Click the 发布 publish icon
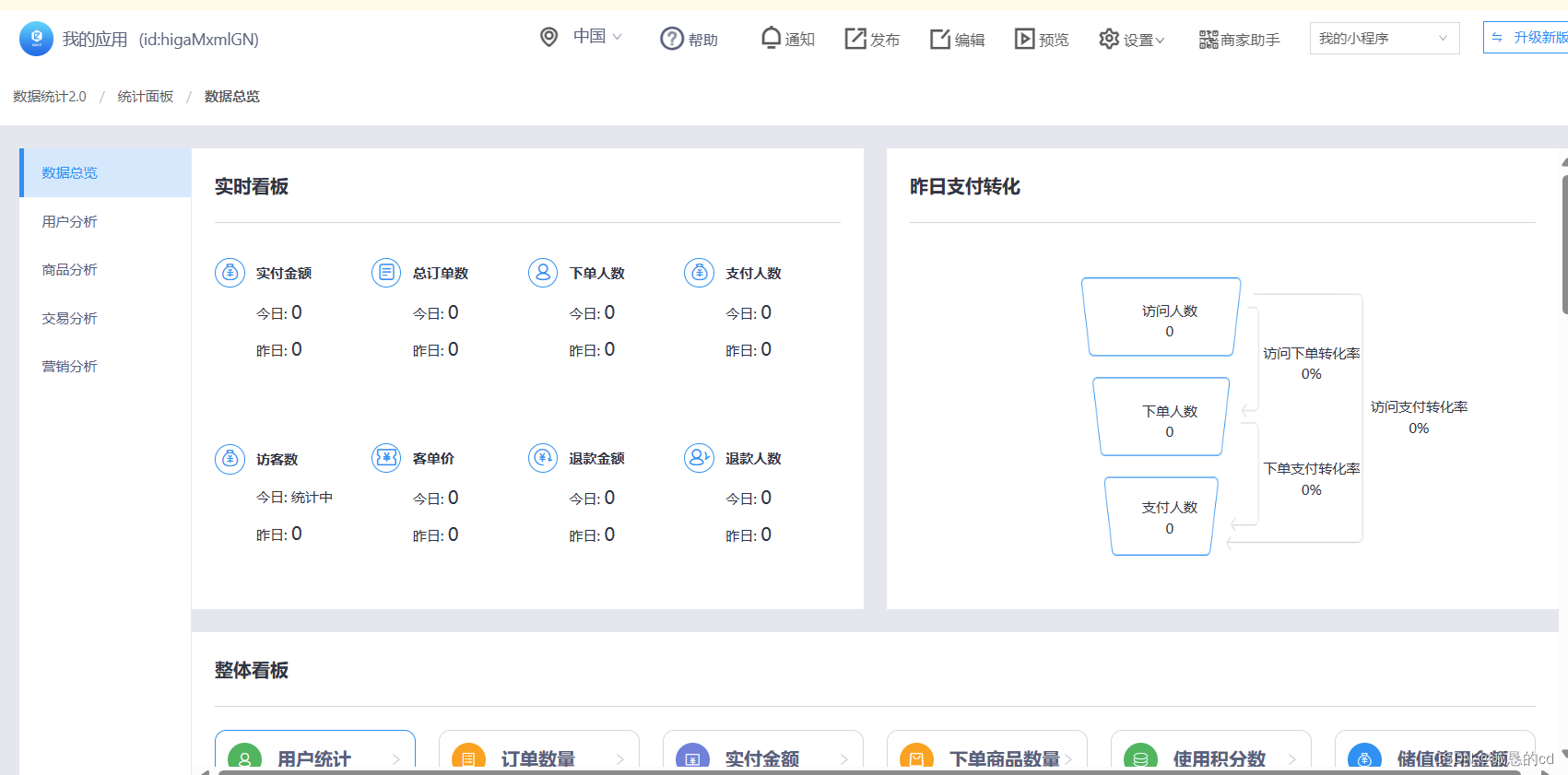Viewport: 1568px width, 775px height. (x=855, y=39)
